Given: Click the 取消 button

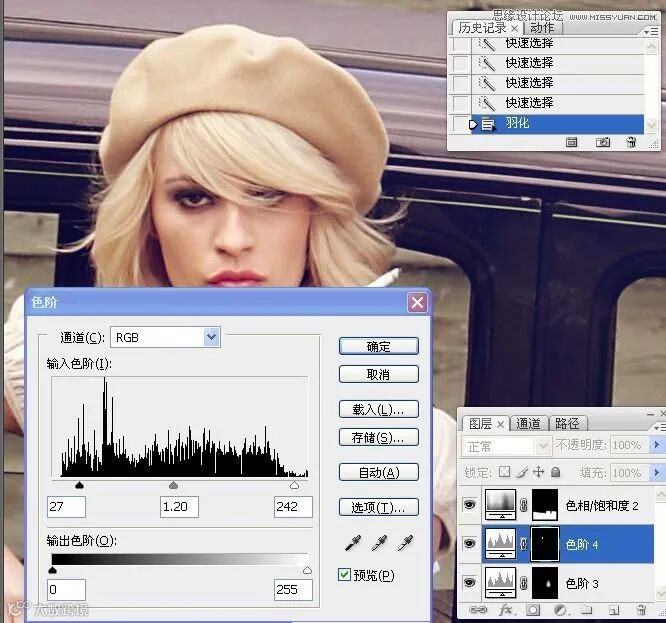Looking at the screenshot, I should click(378, 374).
